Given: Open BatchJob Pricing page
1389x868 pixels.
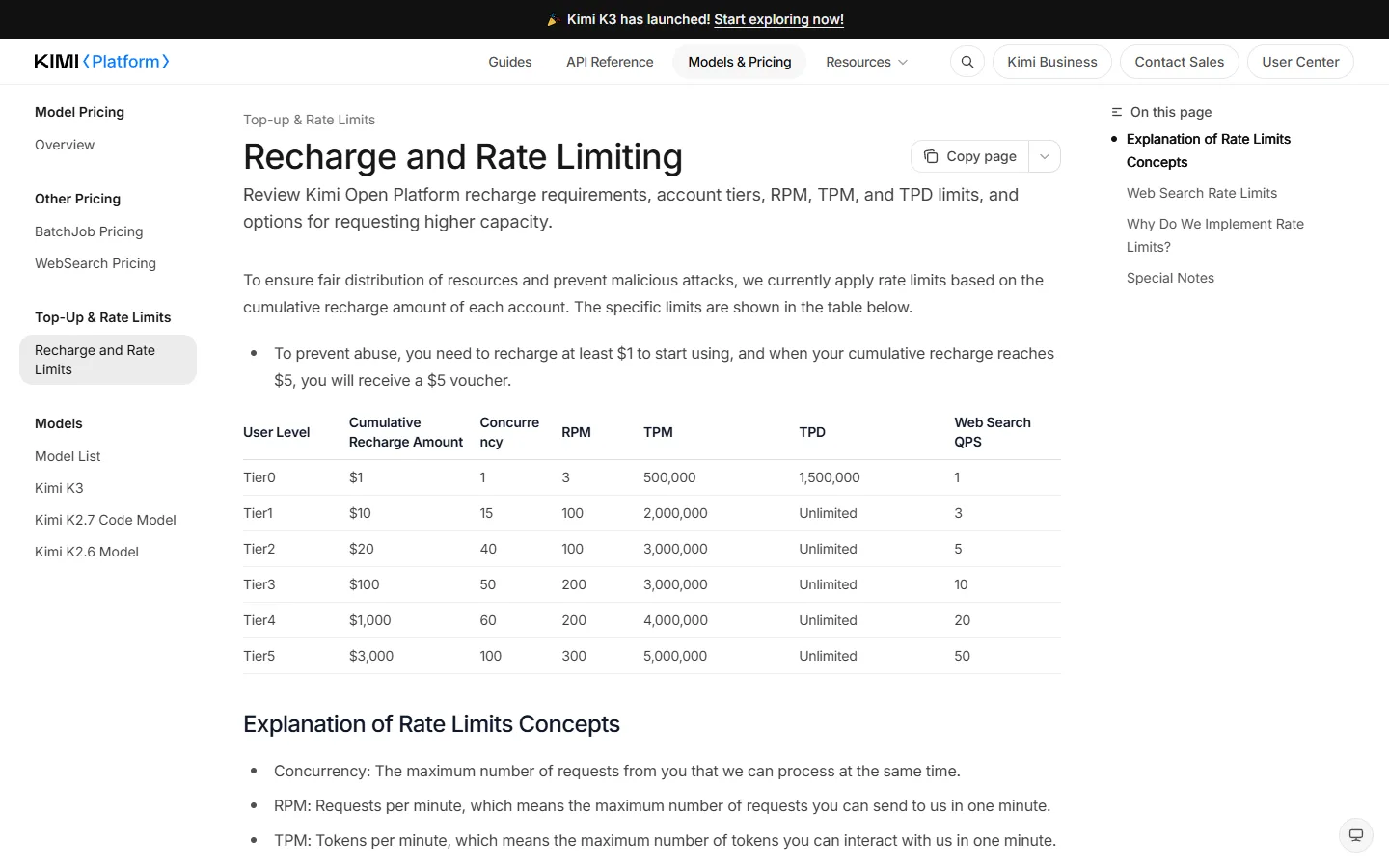Looking at the screenshot, I should pyautogui.click(x=89, y=231).
